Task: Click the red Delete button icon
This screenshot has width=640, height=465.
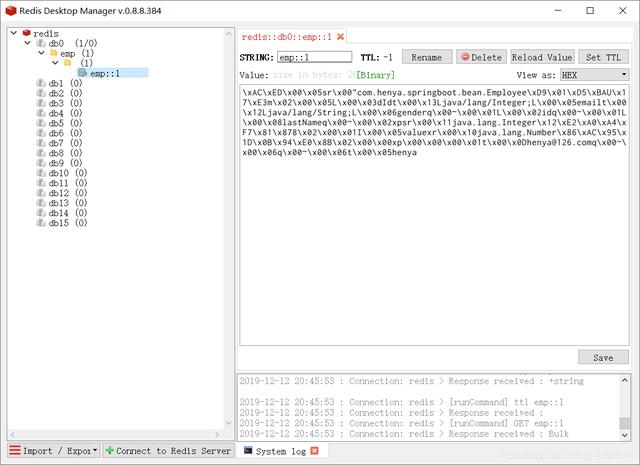Action: 465,57
